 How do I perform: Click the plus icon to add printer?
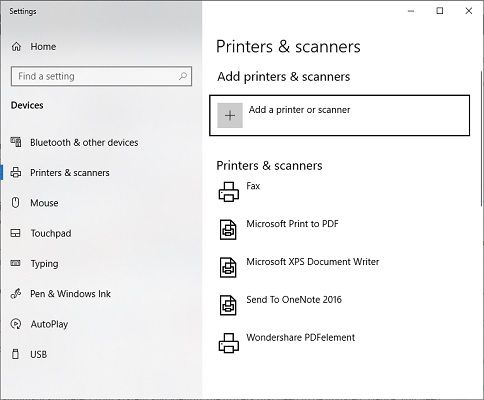(230, 115)
